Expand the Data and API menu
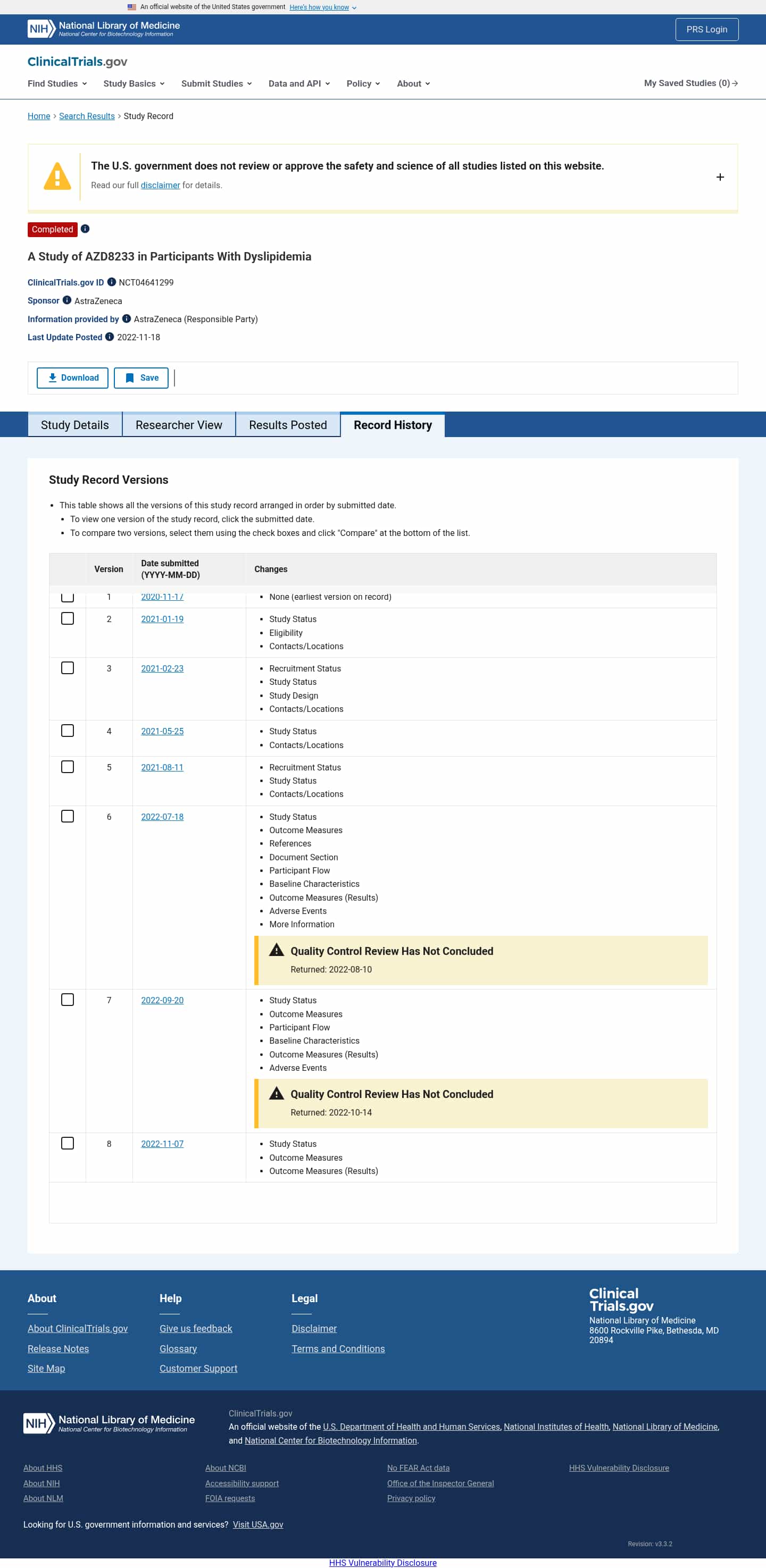 pyautogui.click(x=299, y=83)
